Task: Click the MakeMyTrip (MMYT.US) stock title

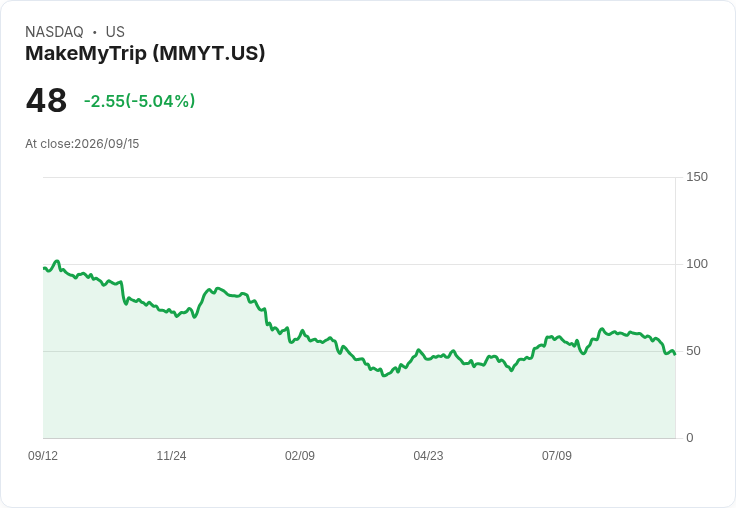Action: (x=145, y=53)
